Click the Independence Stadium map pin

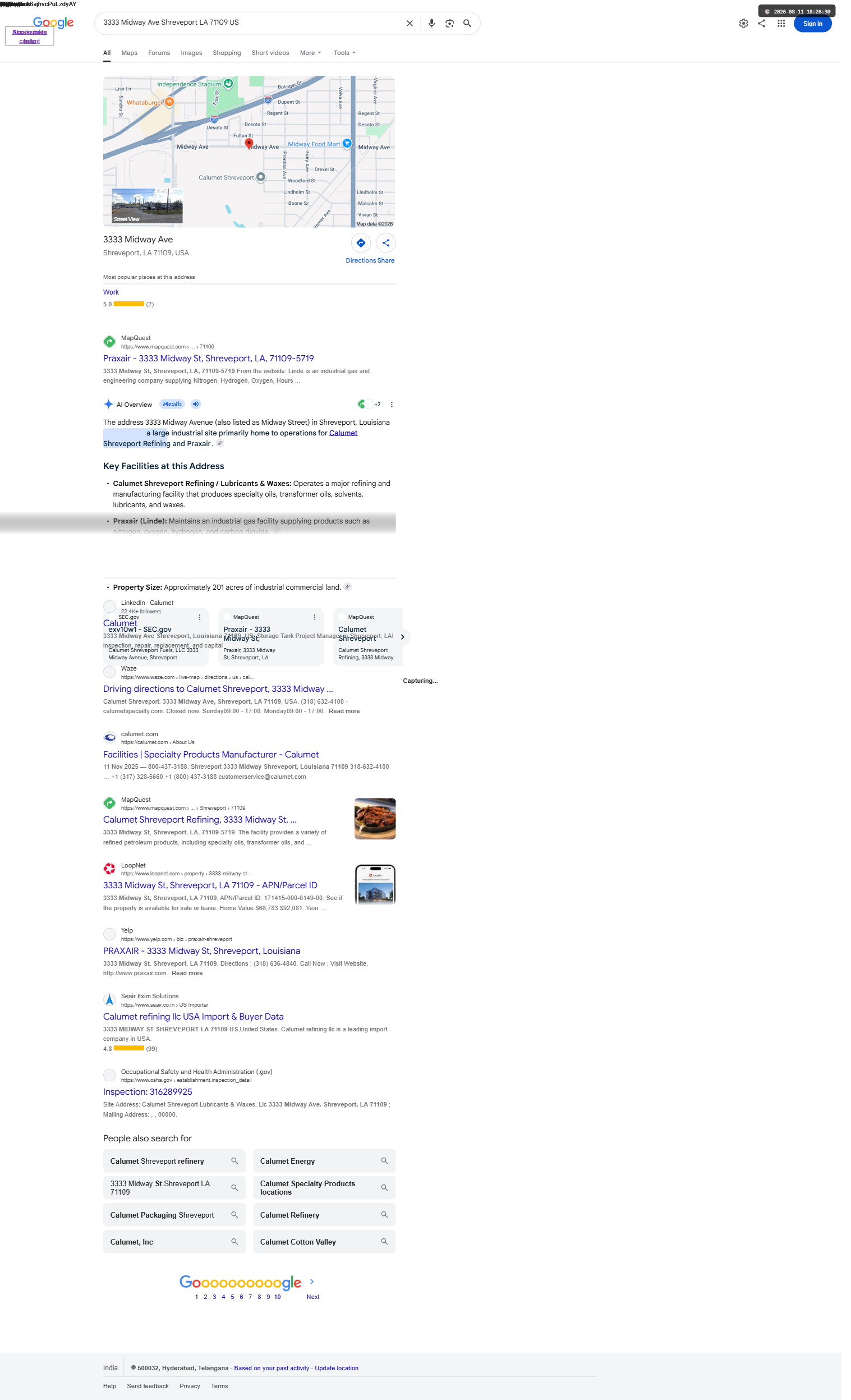point(228,84)
